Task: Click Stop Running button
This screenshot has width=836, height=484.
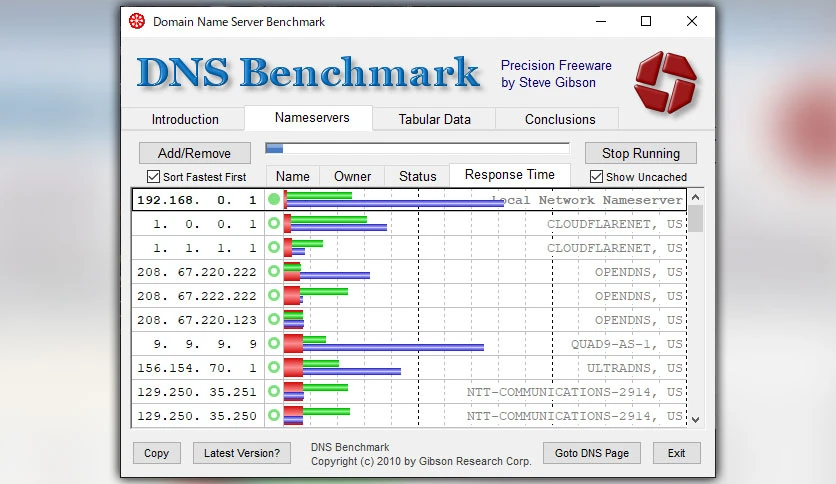Action: [x=641, y=153]
